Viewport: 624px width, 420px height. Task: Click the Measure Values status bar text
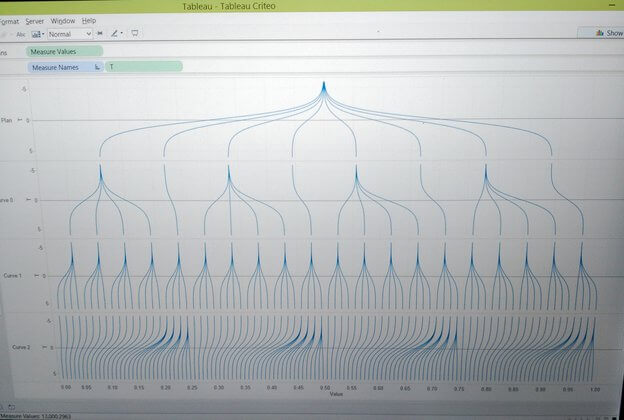pyautogui.click(x=36, y=417)
